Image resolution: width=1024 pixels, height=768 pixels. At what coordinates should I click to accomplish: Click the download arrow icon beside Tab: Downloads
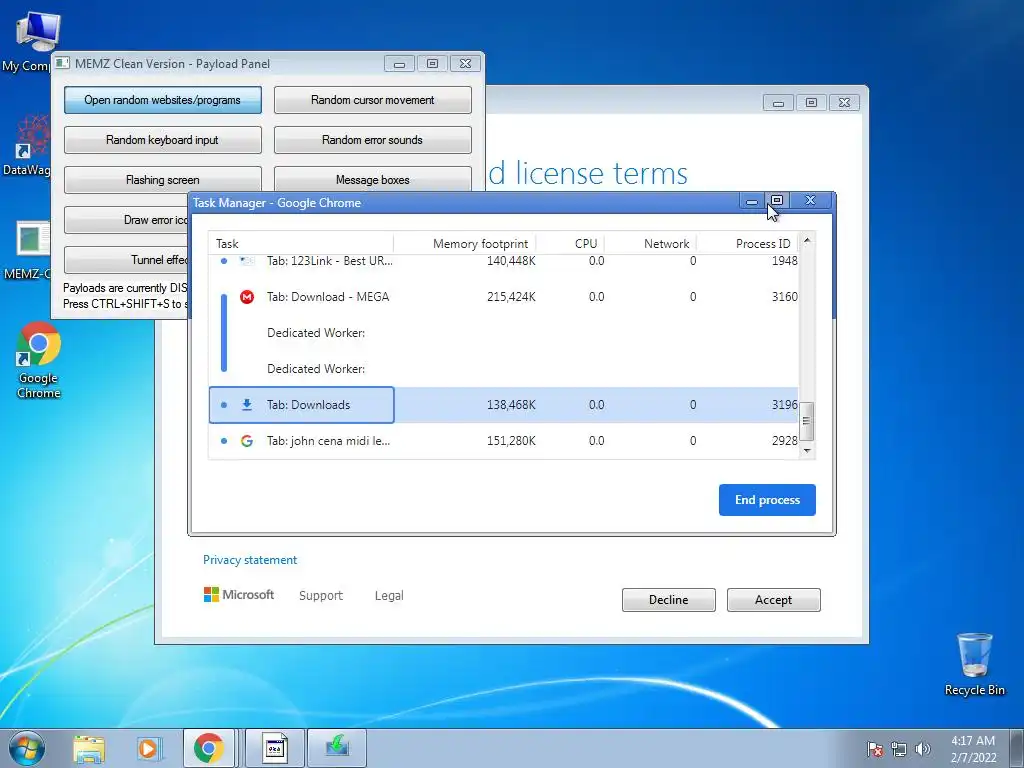(x=247, y=405)
